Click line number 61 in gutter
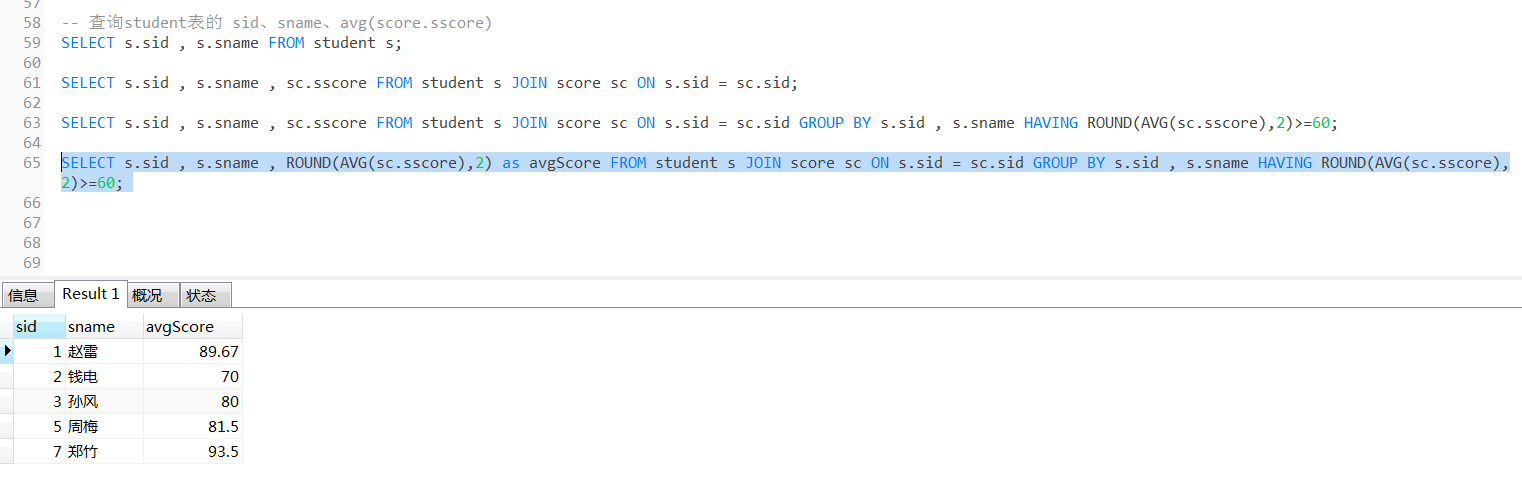1522x484 pixels. (x=31, y=82)
